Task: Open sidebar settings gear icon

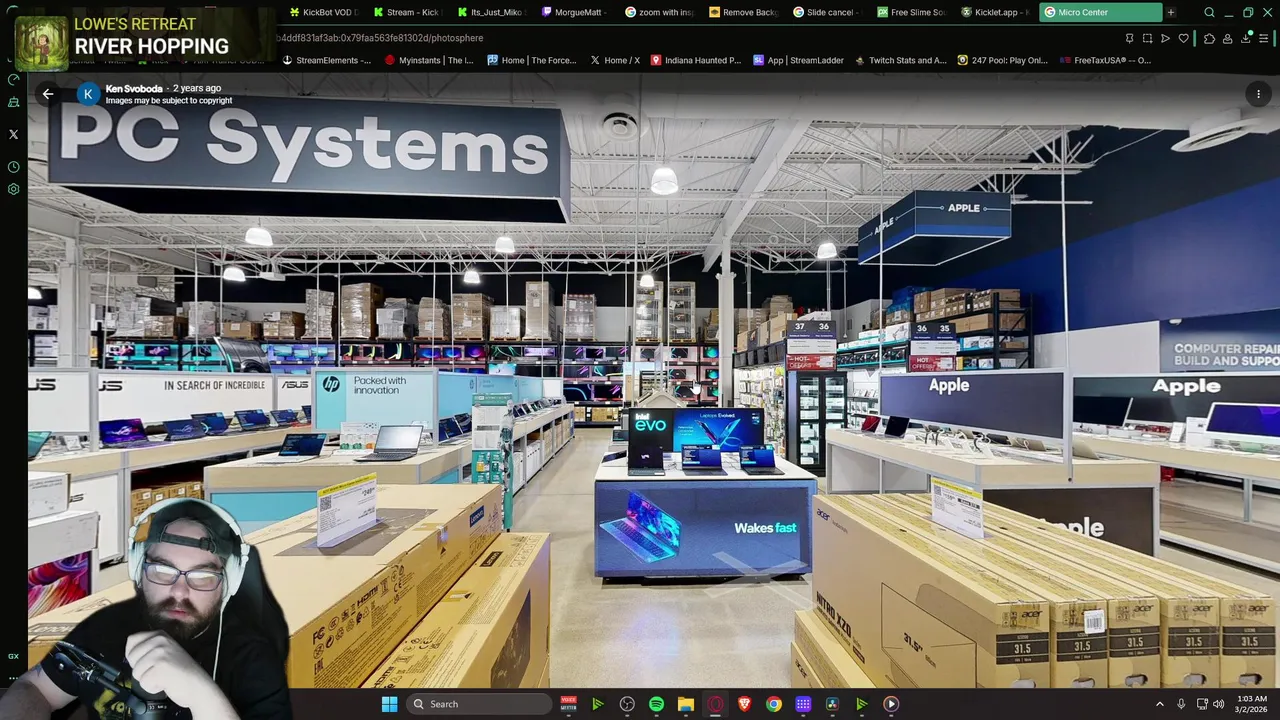Action: (x=13, y=189)
